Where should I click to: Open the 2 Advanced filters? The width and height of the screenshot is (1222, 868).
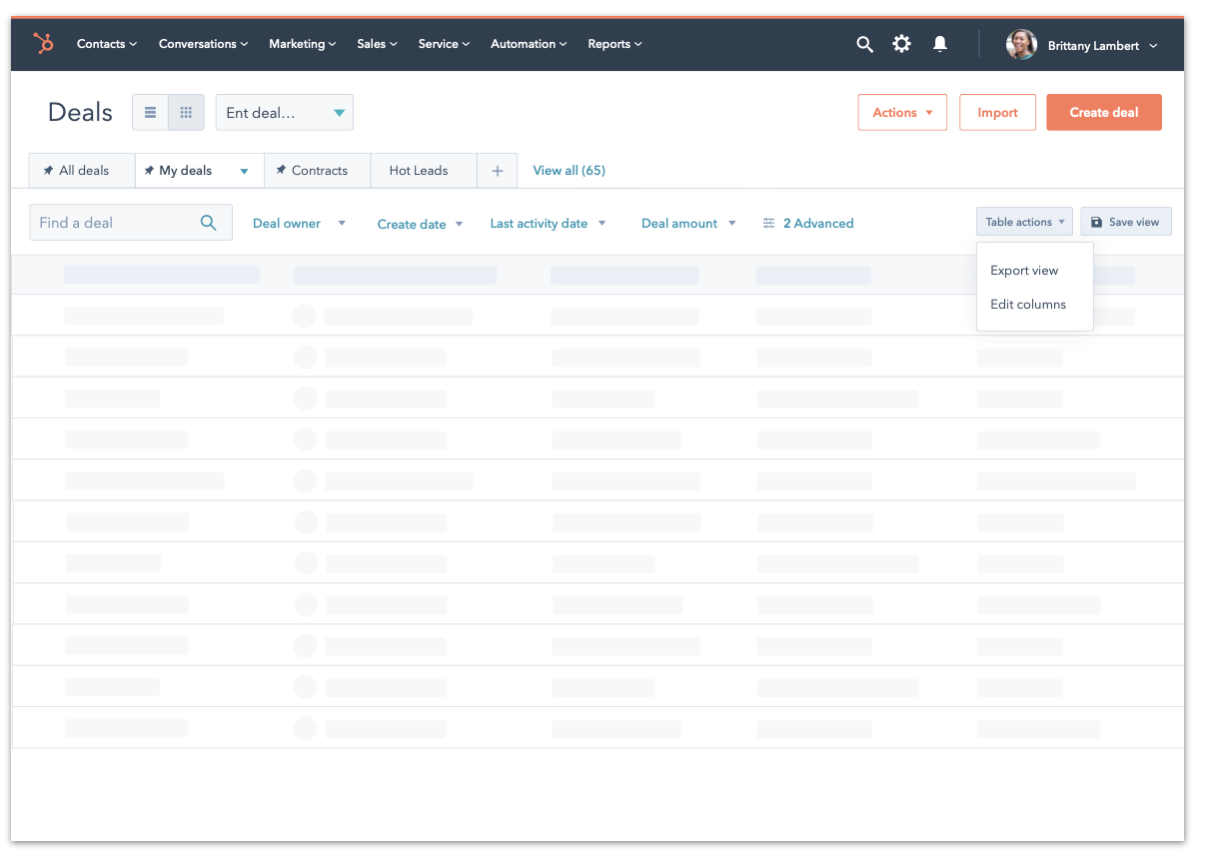point(808,224)
